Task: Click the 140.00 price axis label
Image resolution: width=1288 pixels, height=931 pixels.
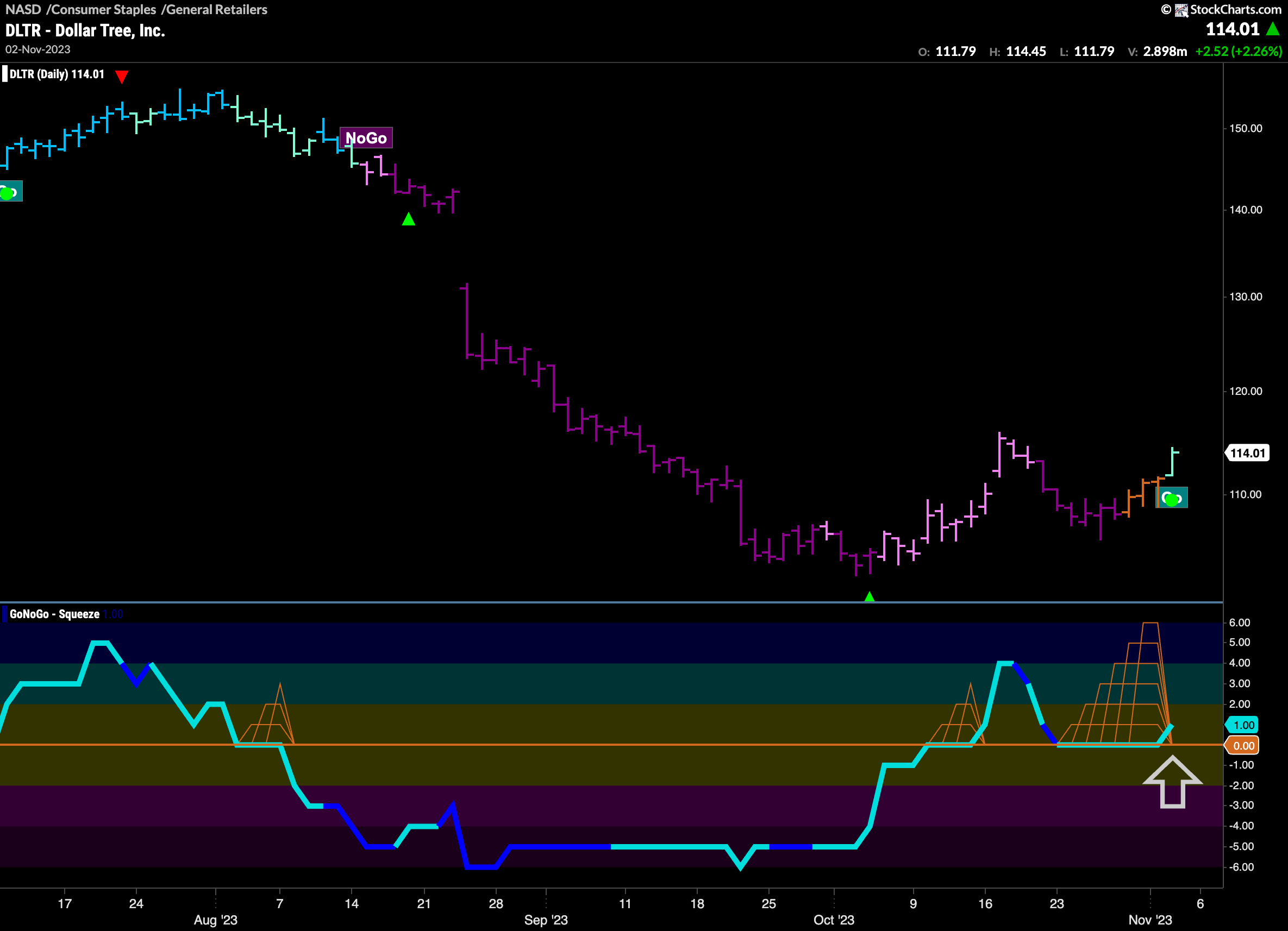Action: [1246, 210]
